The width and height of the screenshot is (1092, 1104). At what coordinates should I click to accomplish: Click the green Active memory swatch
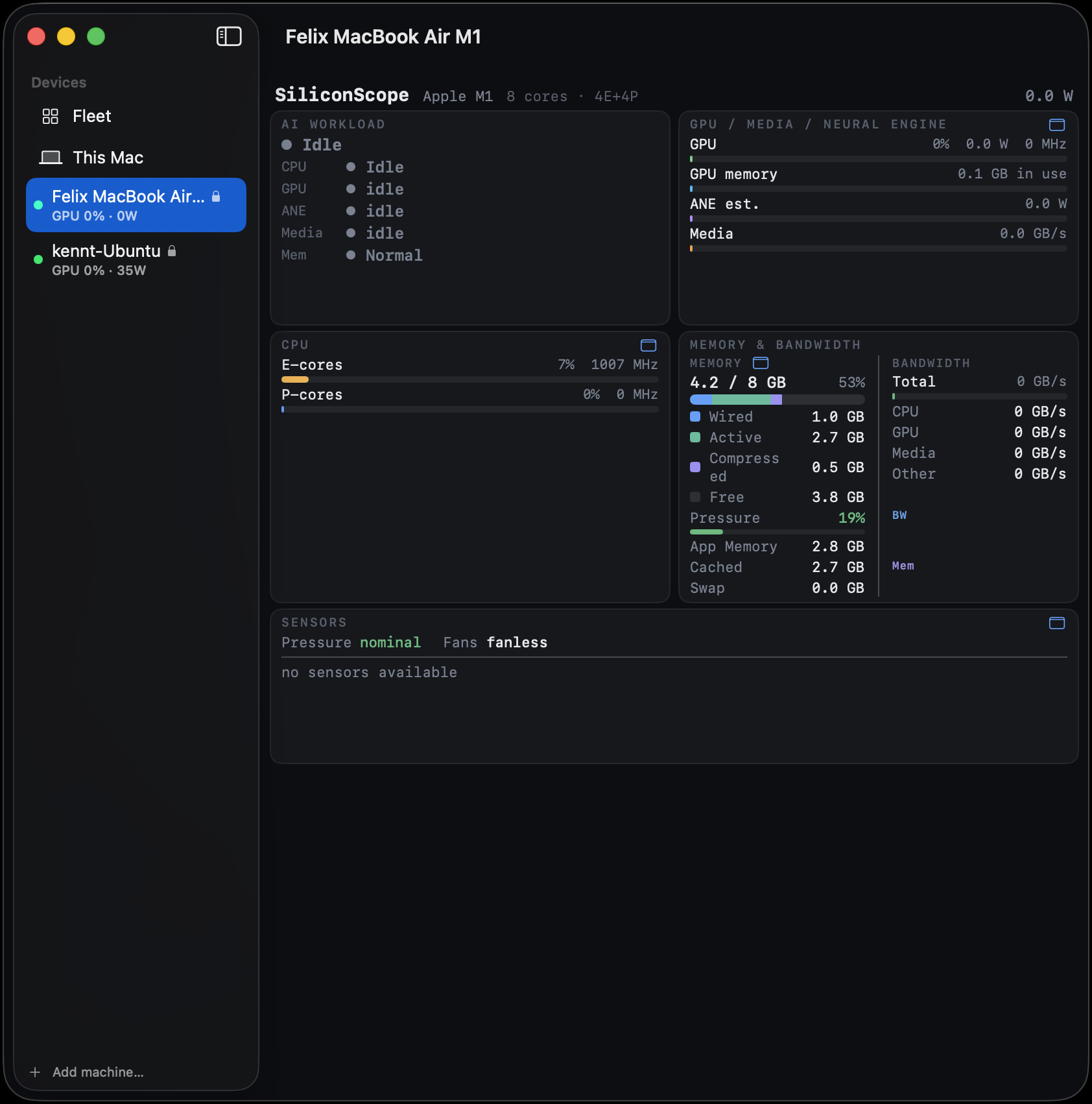click(695, 437)
